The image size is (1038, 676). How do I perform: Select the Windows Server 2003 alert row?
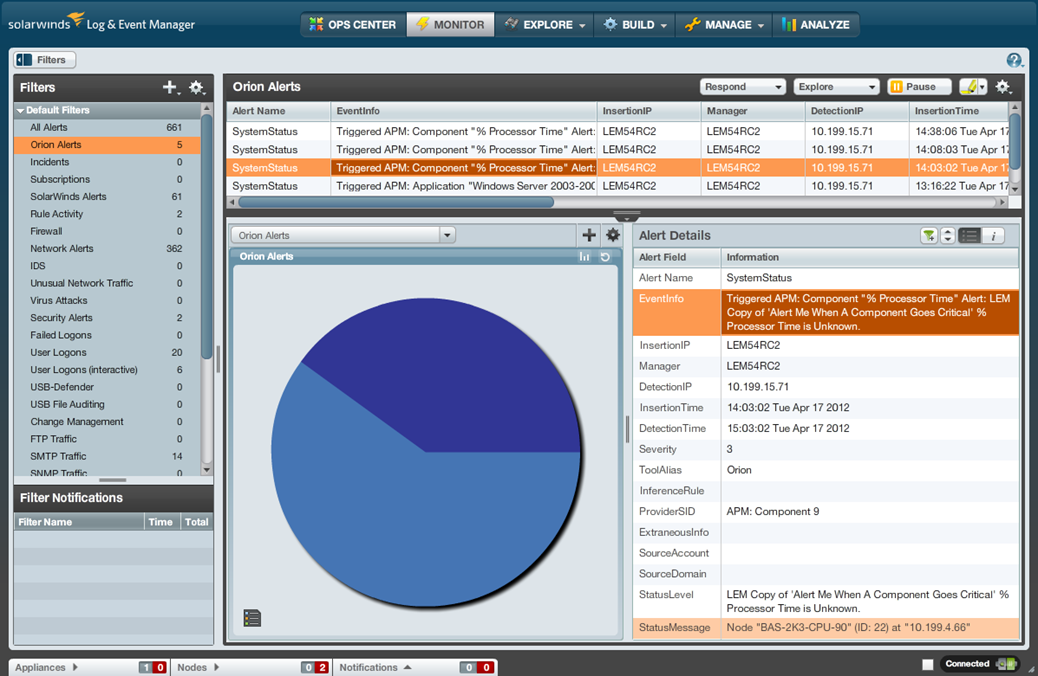pos(618,186)
